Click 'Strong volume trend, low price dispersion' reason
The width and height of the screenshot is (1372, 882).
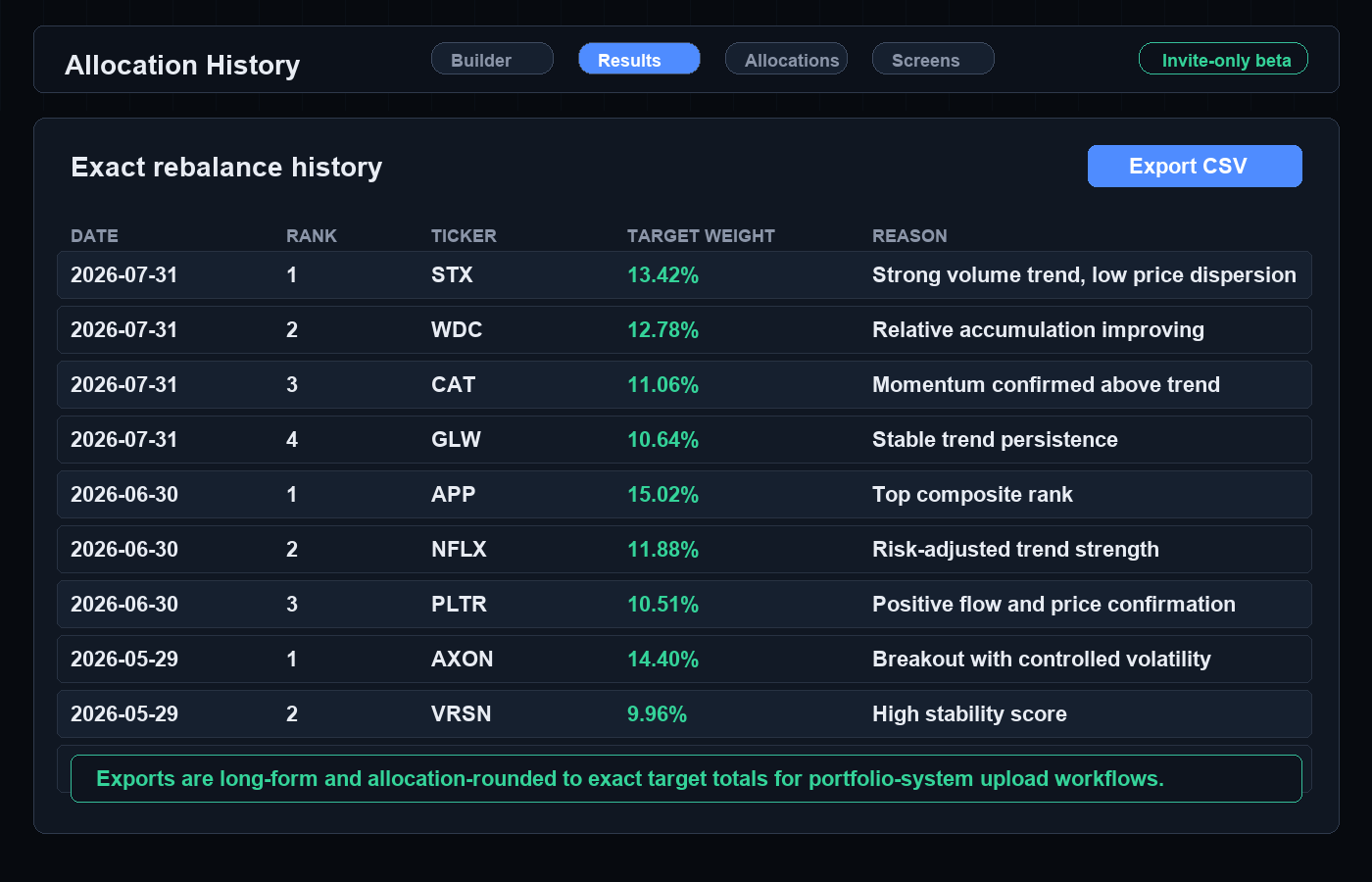(x=1084, y=275)
